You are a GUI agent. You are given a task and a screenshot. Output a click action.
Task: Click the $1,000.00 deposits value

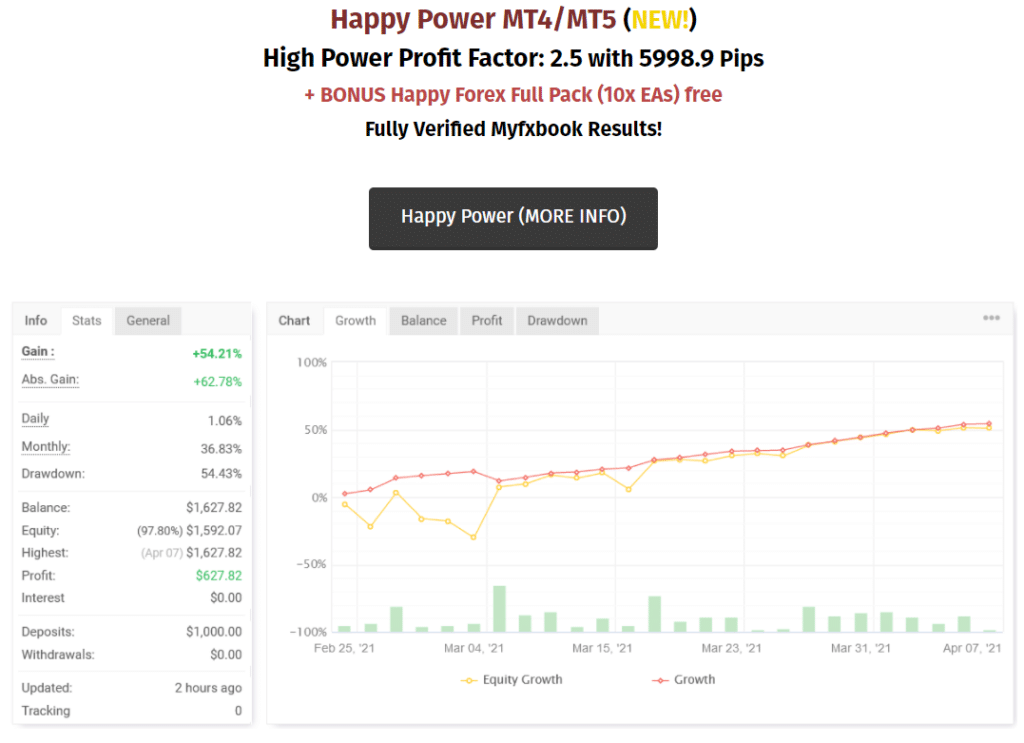pyautogui.click(x=214, y=632)
